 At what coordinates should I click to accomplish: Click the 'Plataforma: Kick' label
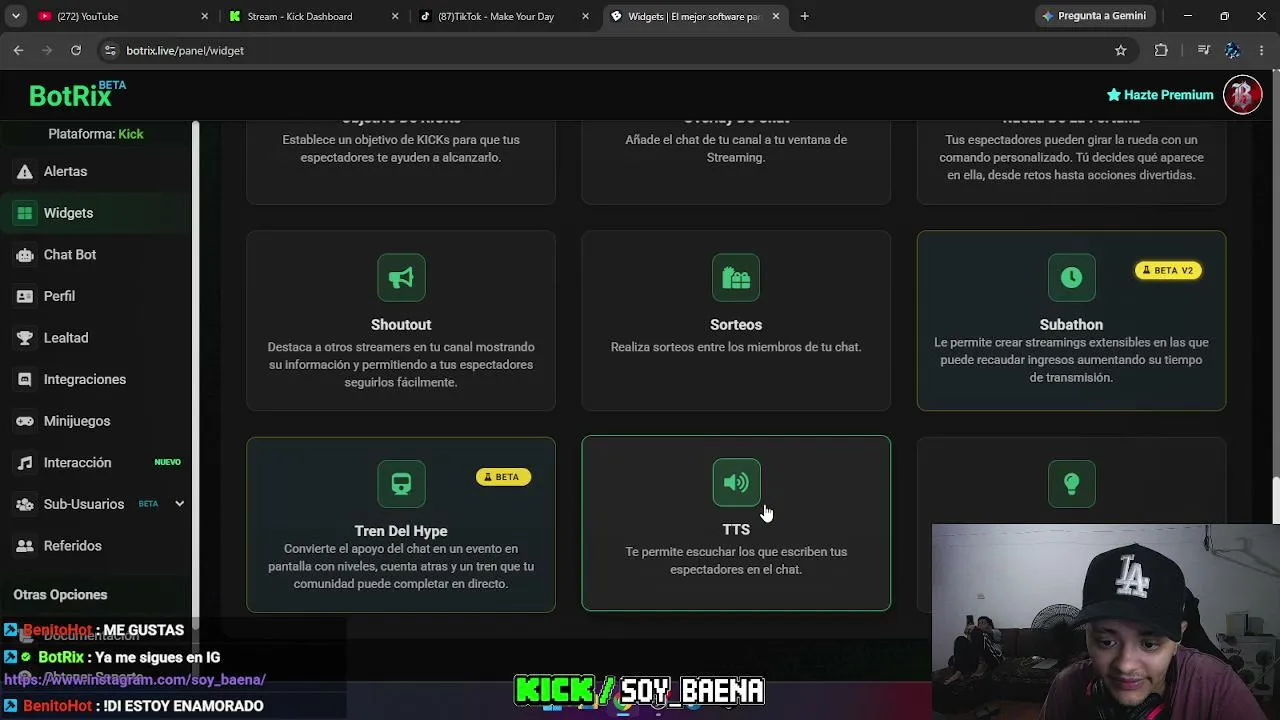pyautogui.click(x=96, y=134)
